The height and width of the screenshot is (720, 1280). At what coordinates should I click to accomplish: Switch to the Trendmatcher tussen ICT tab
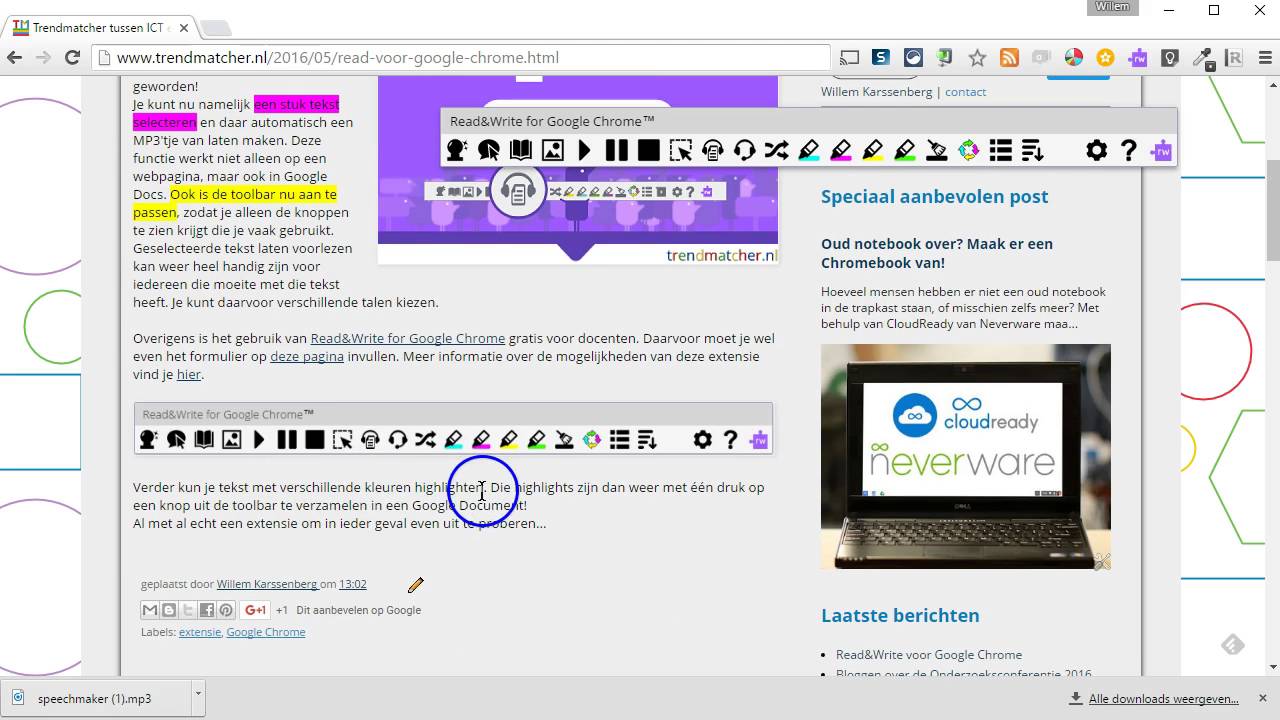tap(100, 27)
